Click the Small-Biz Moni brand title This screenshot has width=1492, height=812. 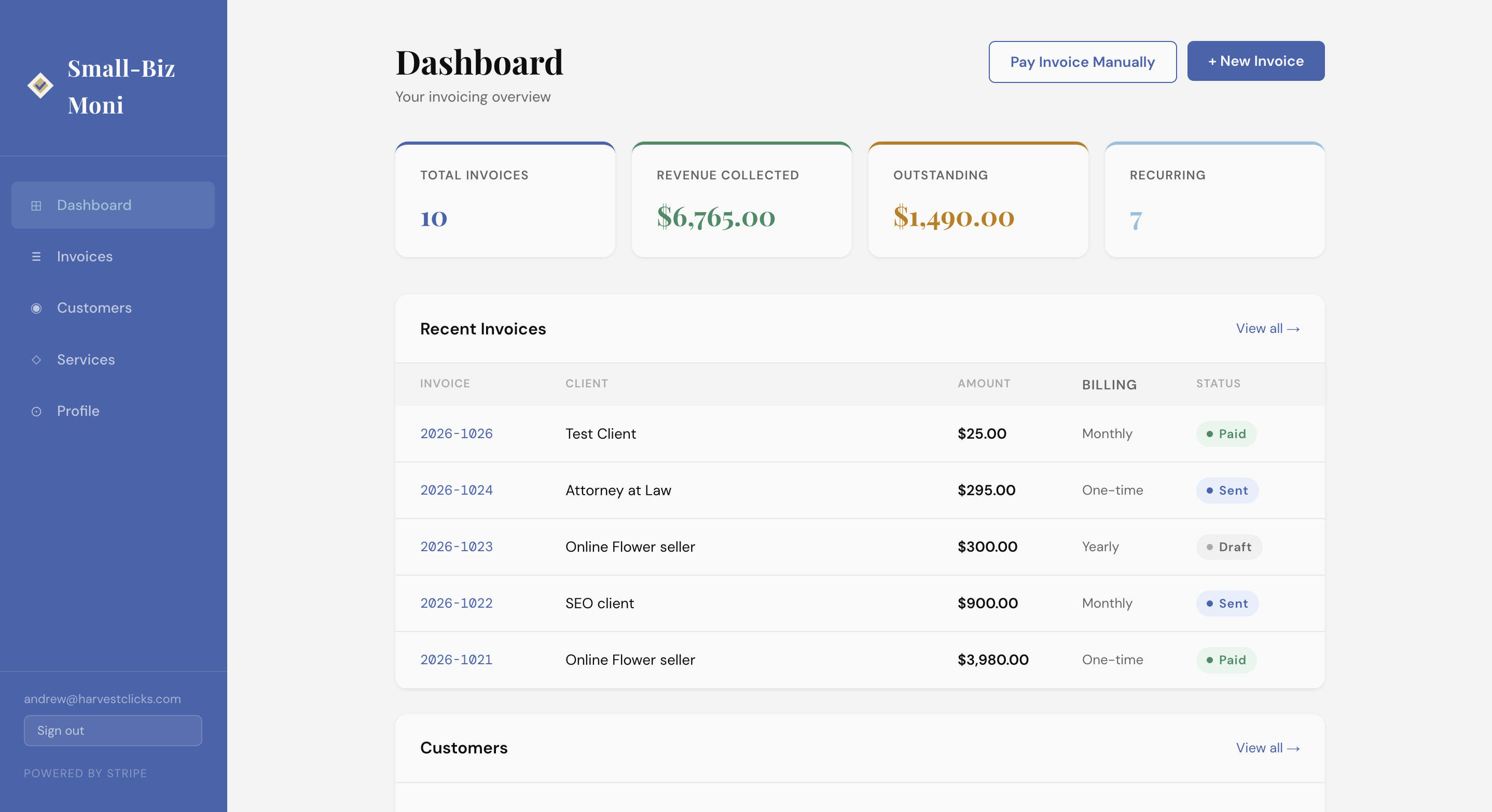[x=121, y=87]
